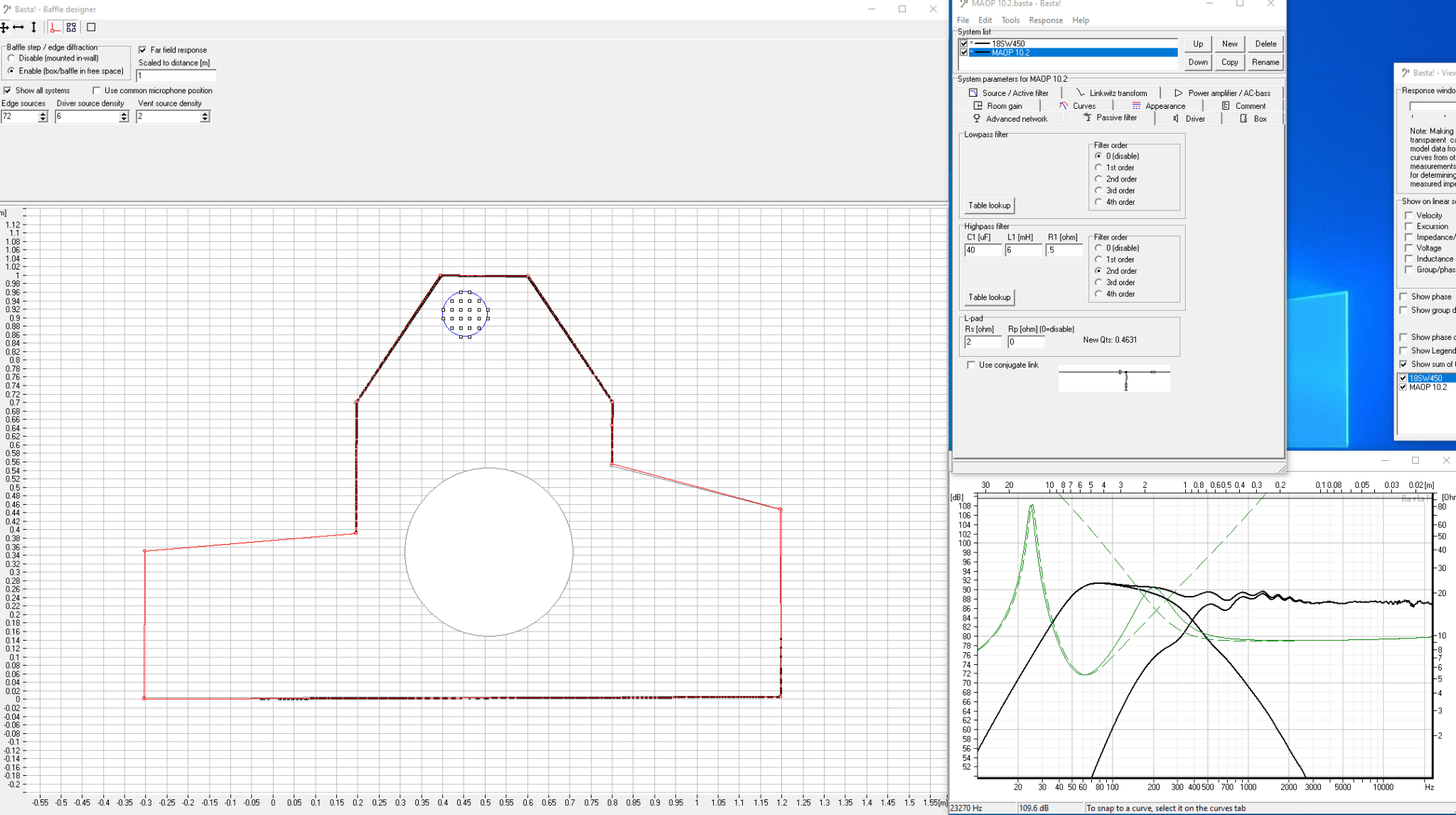
Task: Select the vertical move arrow tool
Action: 33,27
